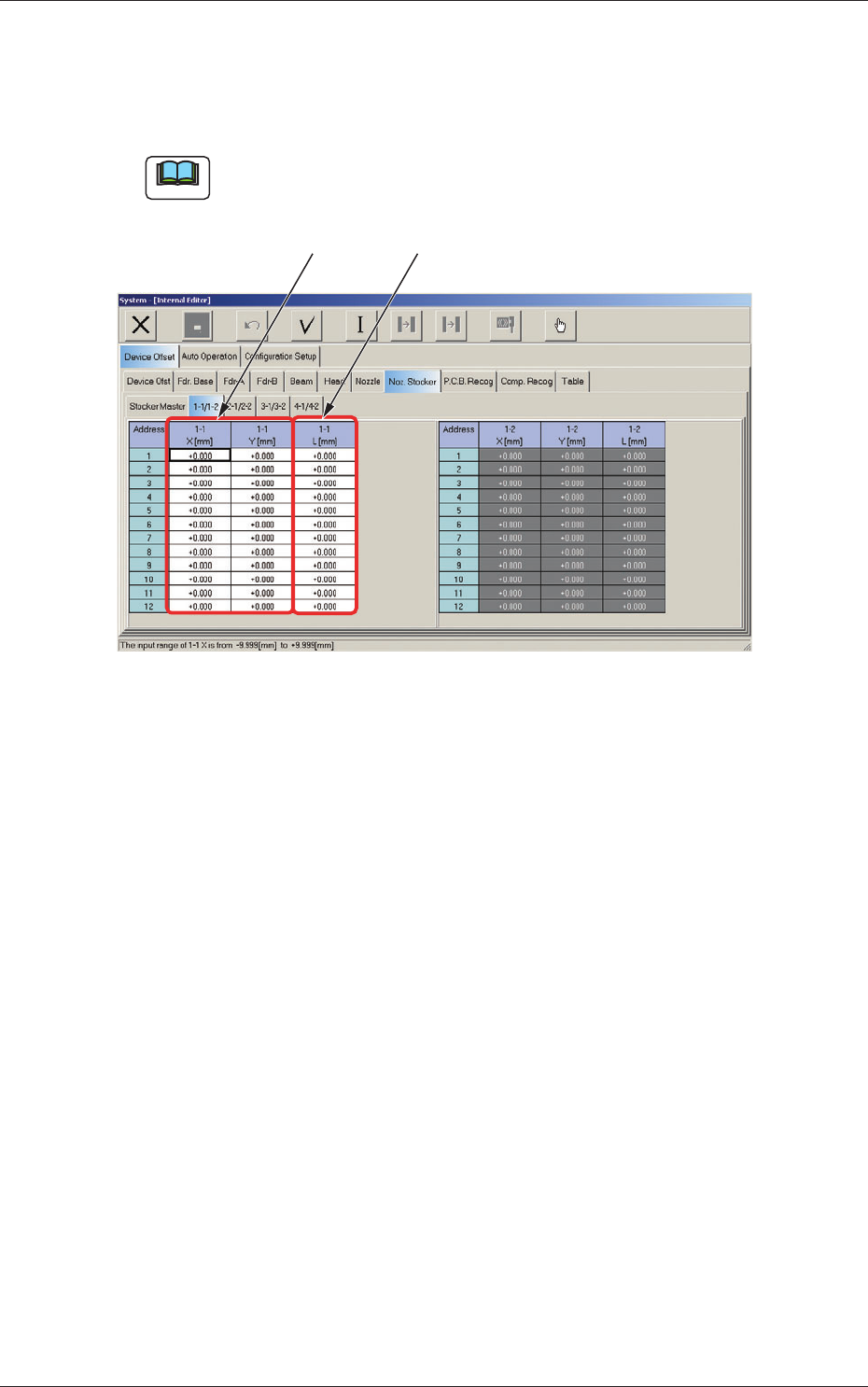Click the gray square stop toolbar icon
This screenshot has height=1387, width=868.
(x=197, y=325)
